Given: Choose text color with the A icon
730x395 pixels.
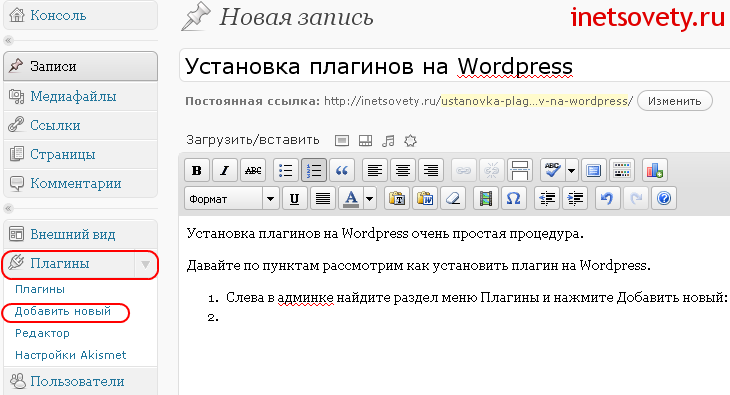Looking at the screenshot, I should 351,199.
